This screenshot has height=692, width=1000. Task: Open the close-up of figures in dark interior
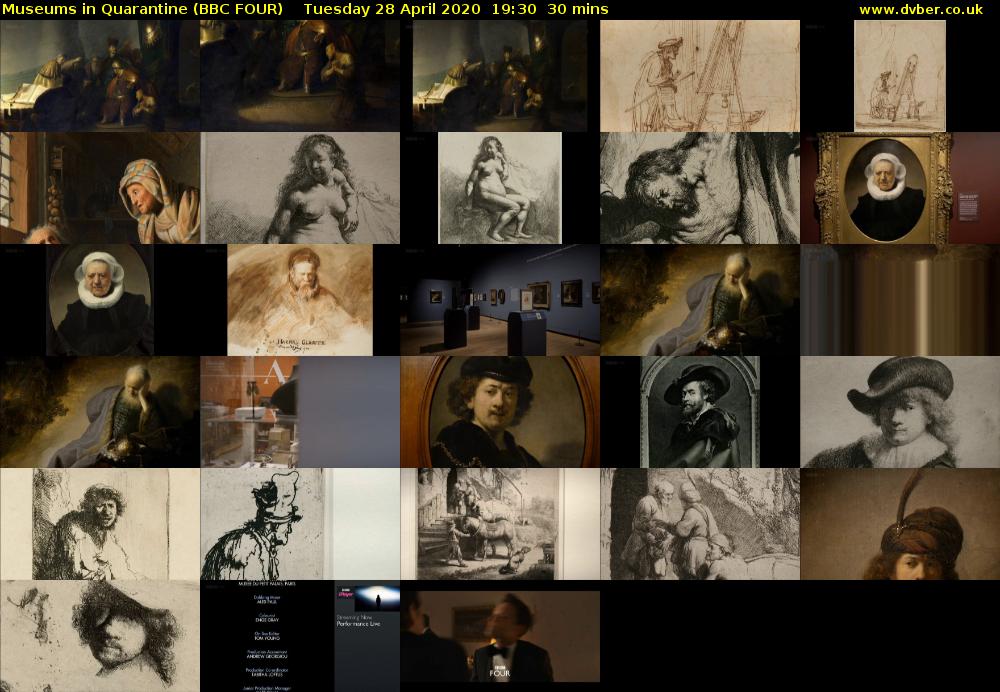click(300, 76)
